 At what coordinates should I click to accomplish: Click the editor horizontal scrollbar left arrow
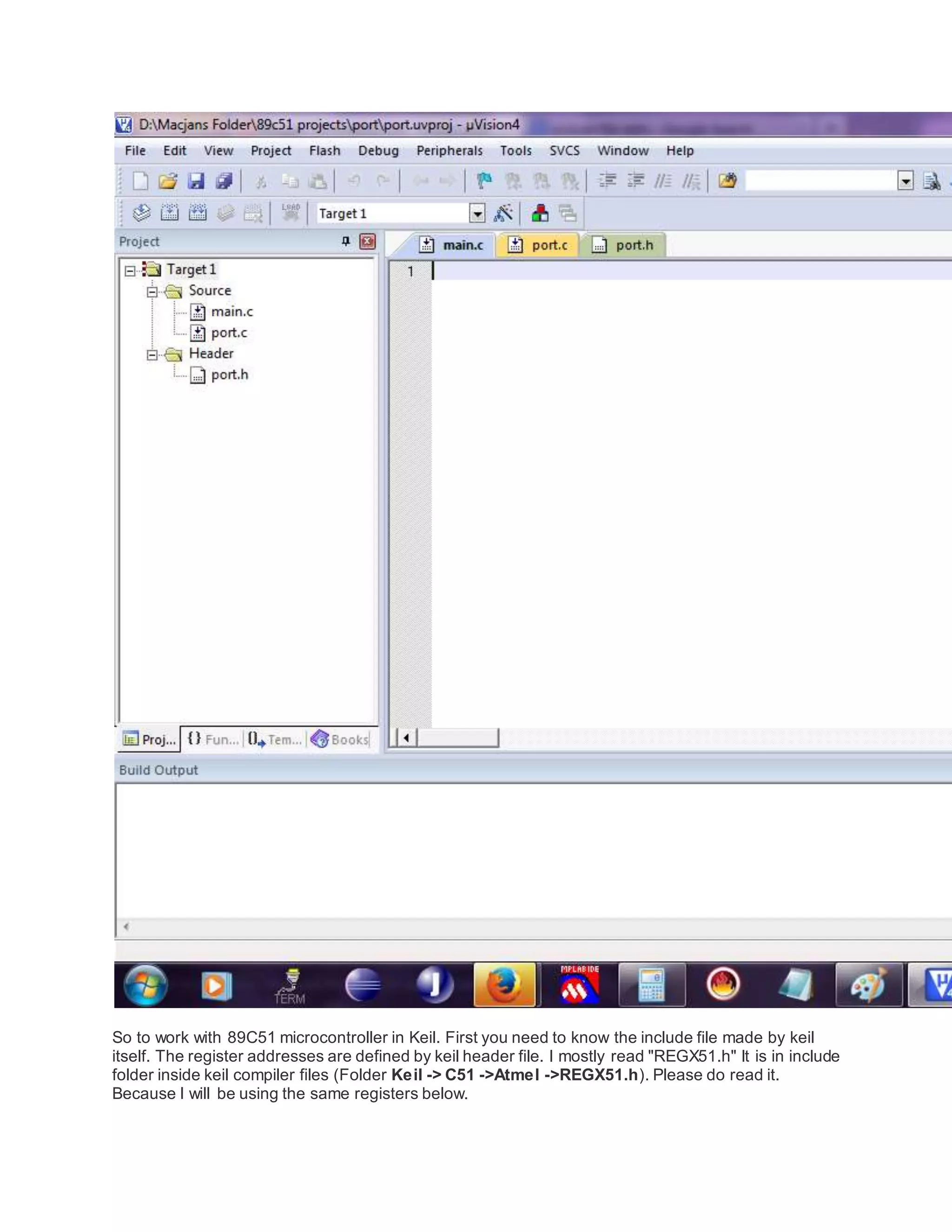tap(406, 738)
